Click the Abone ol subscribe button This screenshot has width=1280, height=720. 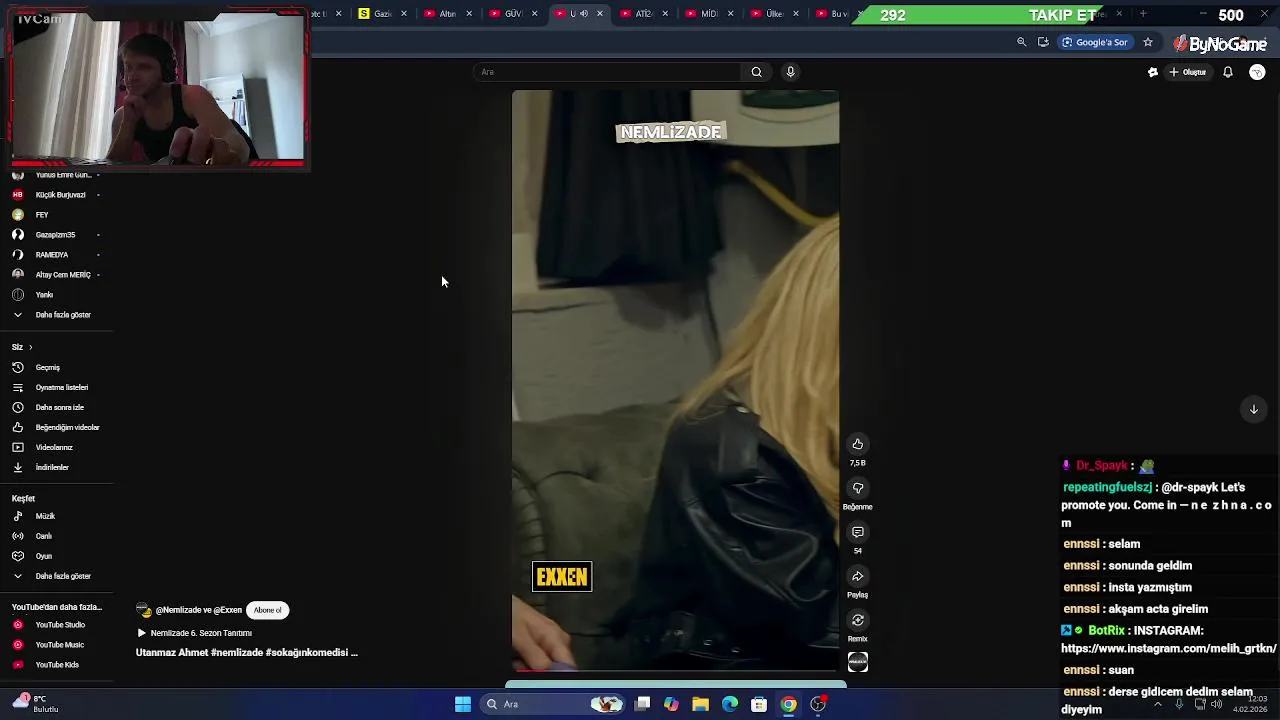click(x=267, y=610)
